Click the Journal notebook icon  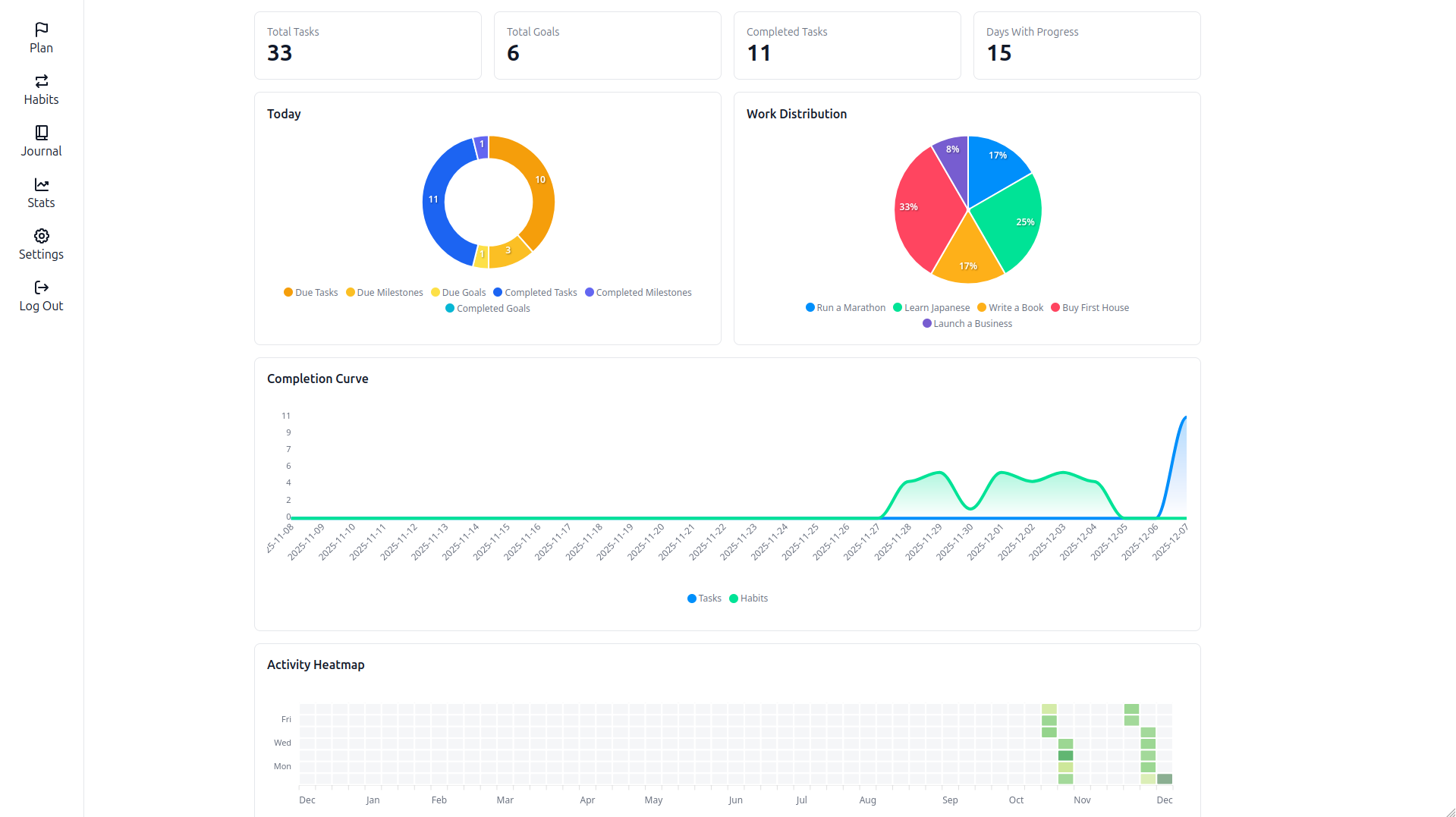pyautogui.click(x=41, y=134)
